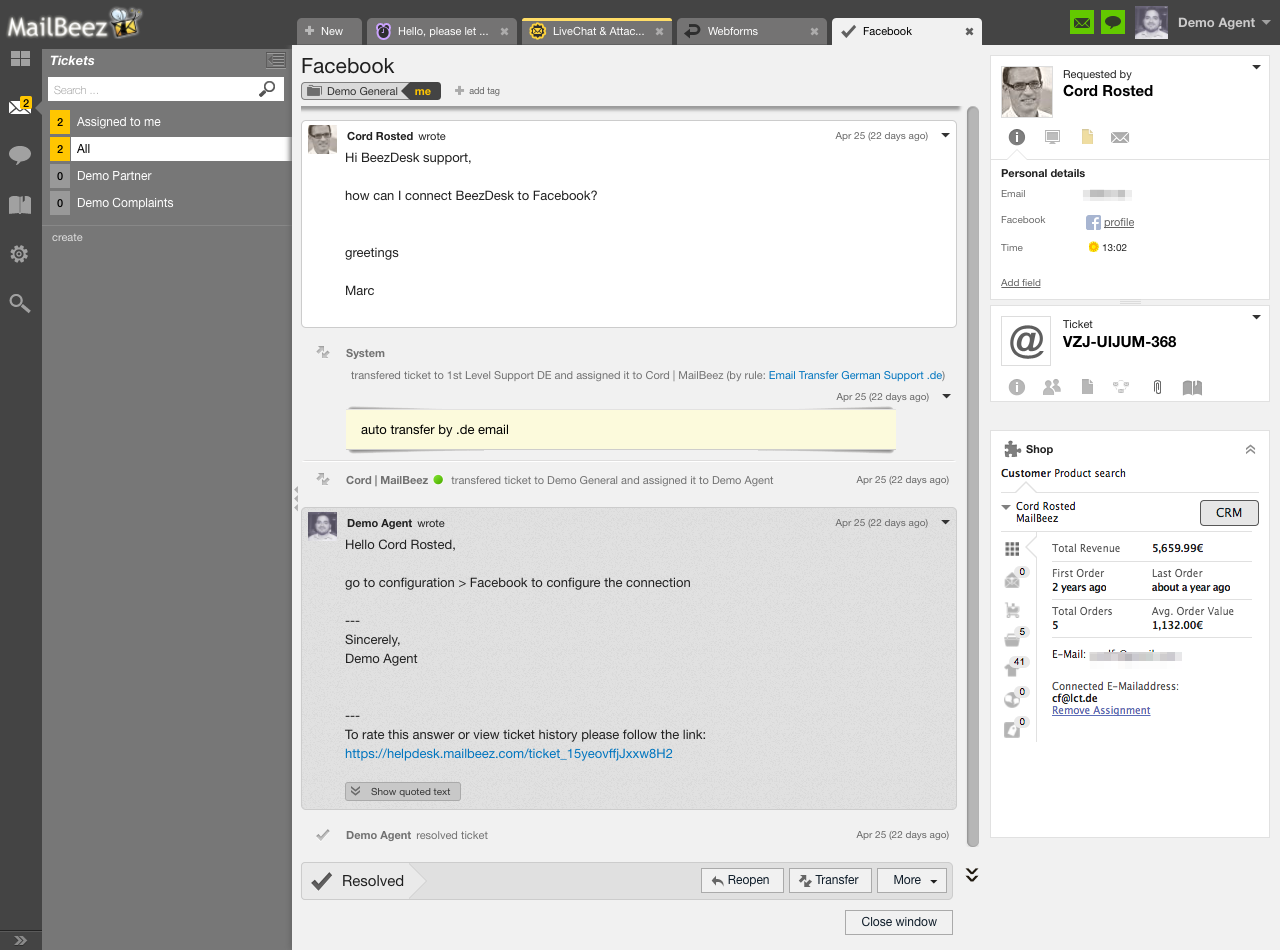Switch to the LiveChat & Attac tab
Image resolution: width=1280 pixels, height=950 pixels.
tap(598, 31)
